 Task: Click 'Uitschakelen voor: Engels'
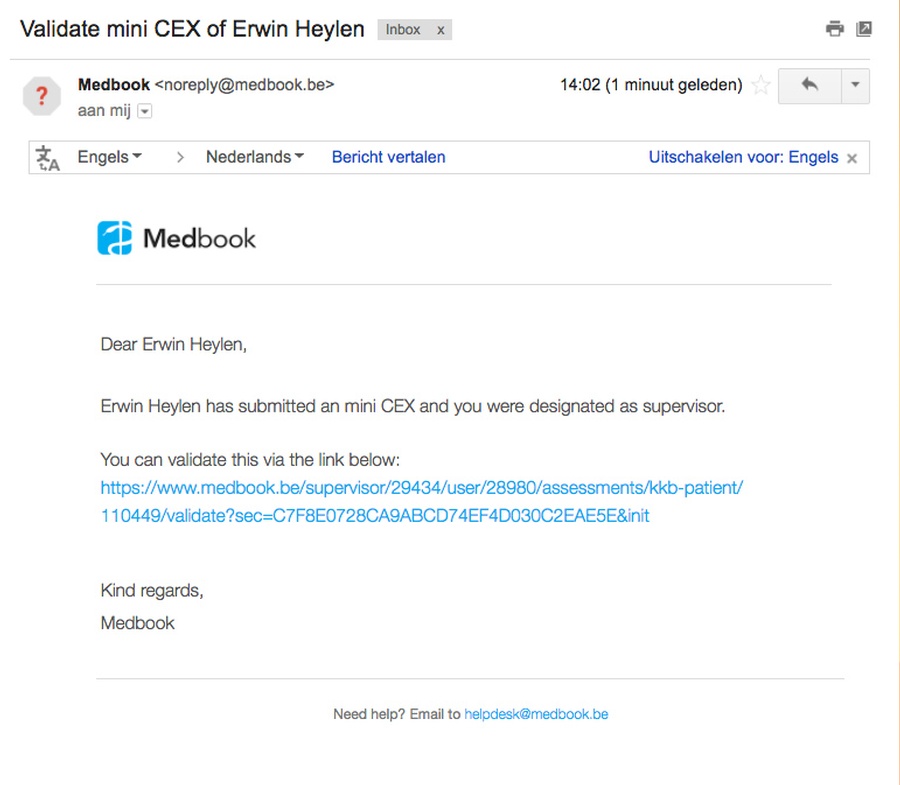743,157
